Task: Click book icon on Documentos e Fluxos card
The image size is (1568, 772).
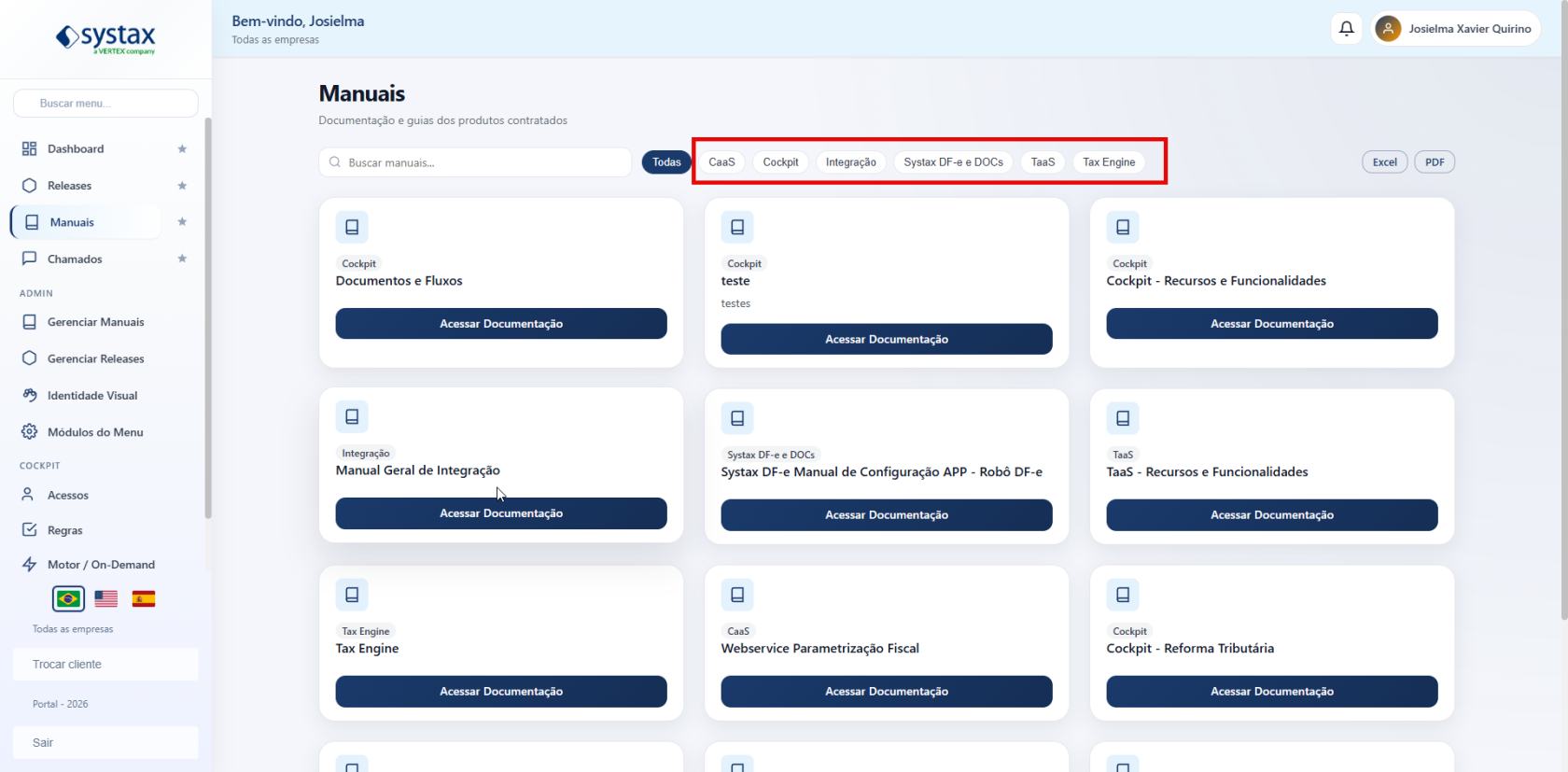Action: [352, 227]
